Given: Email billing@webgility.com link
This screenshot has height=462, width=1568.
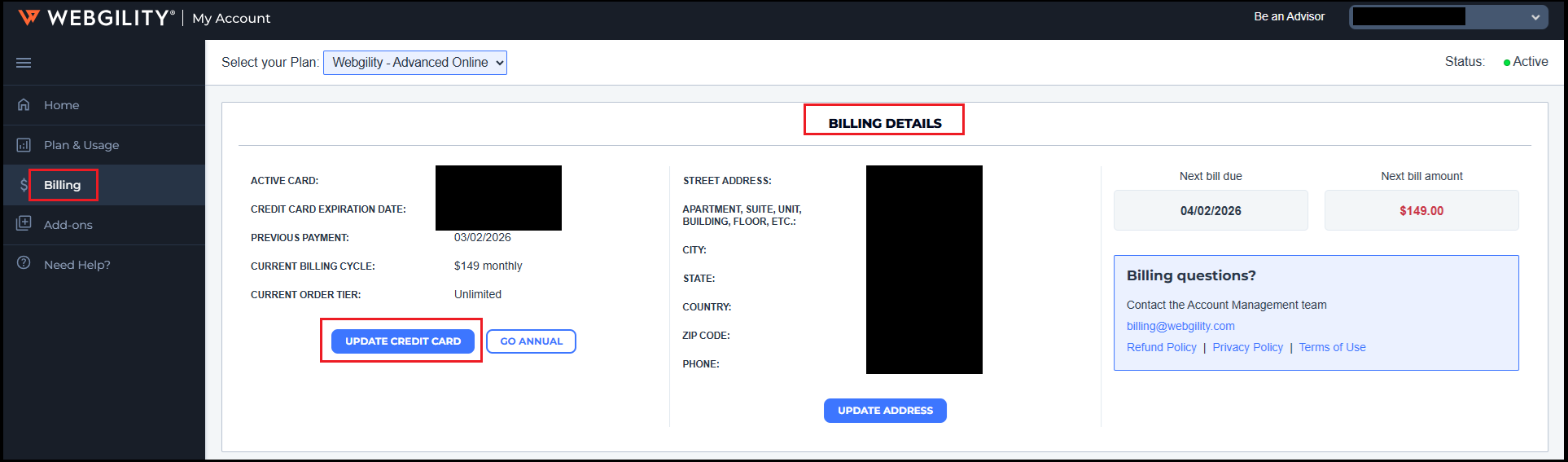Looking at the screenshot, I should (1180, 326).
